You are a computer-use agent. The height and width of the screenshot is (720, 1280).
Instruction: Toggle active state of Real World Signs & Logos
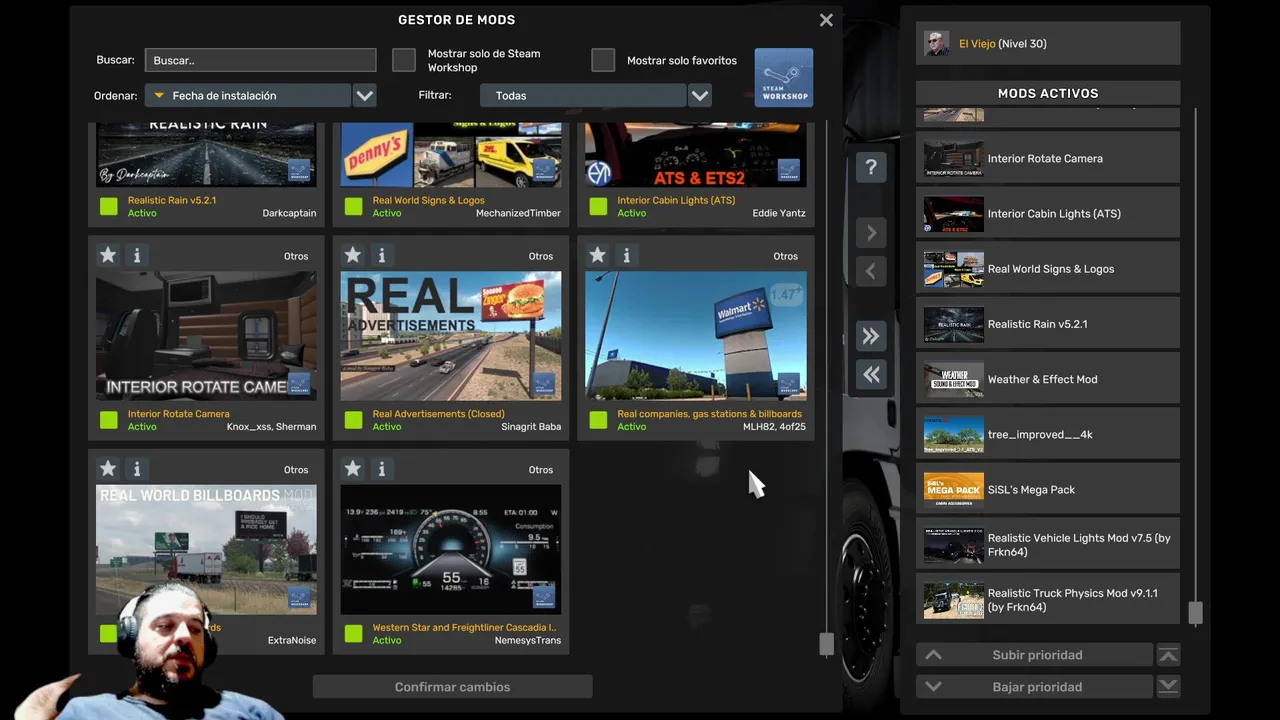pos(353,206)
